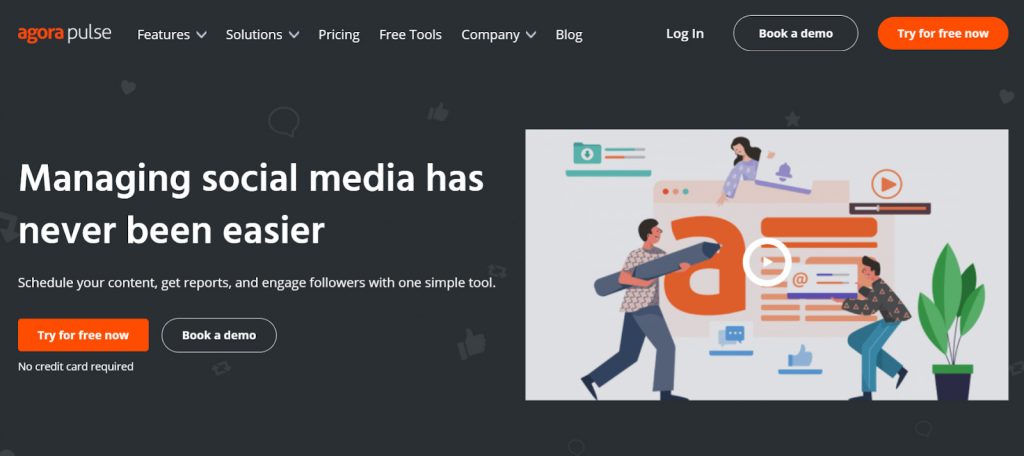The width and height of the screenshot is (1024, 456).
Task: Expand the Company dropdown menu
Action: point(498,35)
